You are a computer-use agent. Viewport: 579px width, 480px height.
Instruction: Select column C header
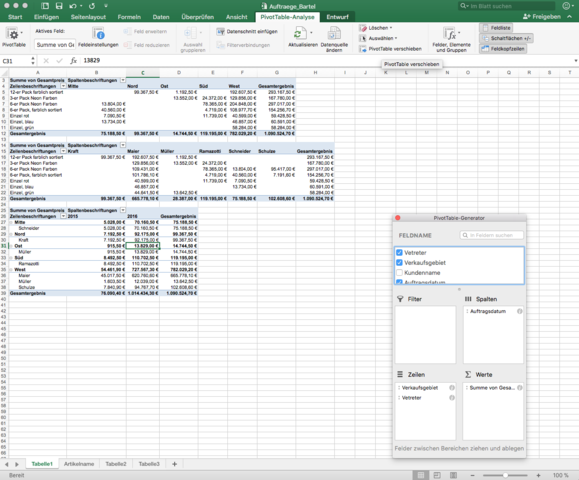(x=143, y=73)
